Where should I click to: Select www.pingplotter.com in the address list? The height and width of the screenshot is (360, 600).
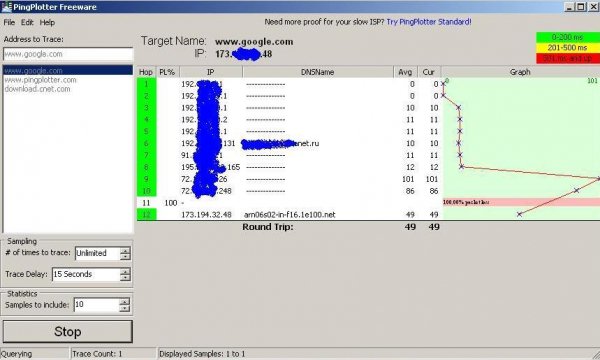(40, 80)
